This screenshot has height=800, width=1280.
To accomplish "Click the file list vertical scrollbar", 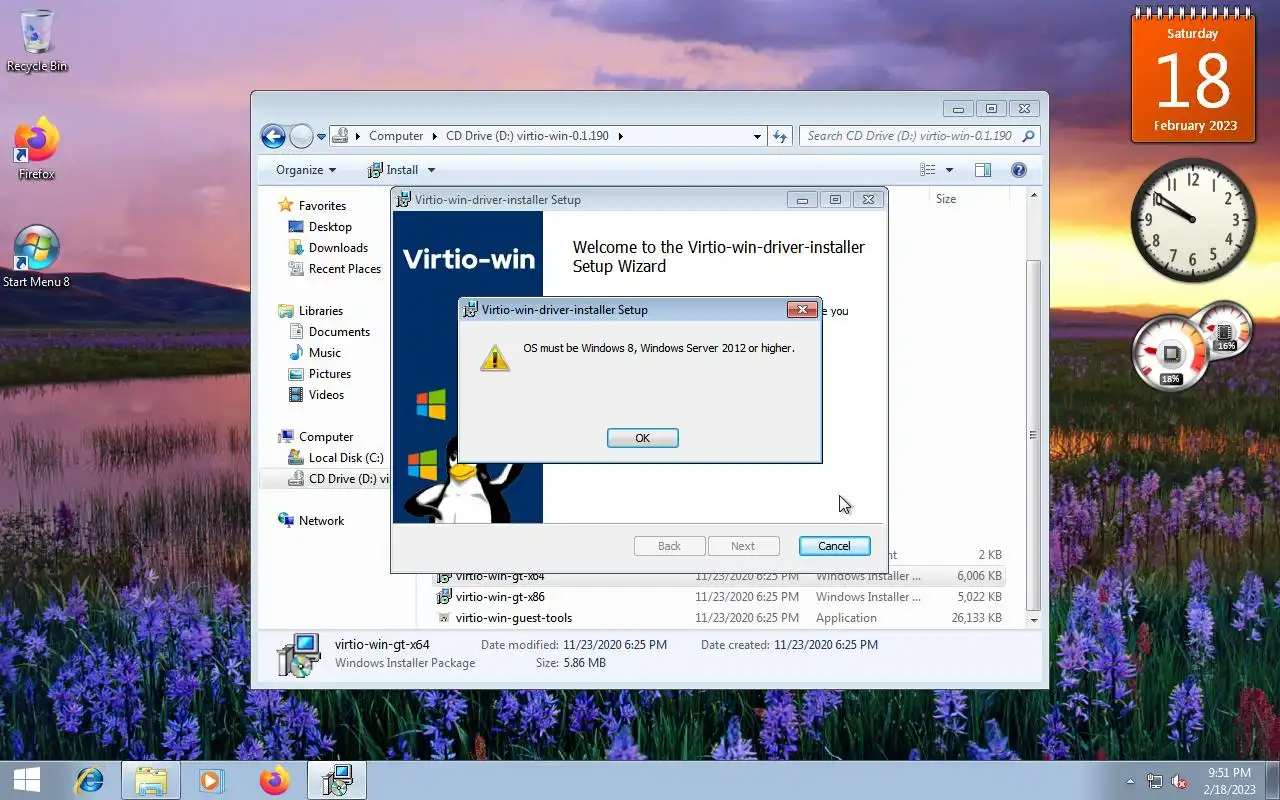I will coord(1033,435).
